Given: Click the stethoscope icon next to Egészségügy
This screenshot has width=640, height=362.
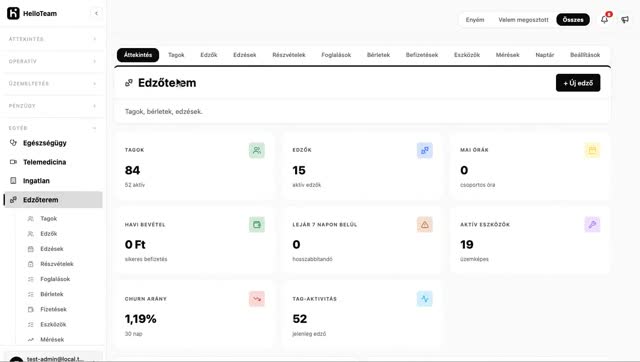Looking at the screenshot, I should tap(13, 143).
